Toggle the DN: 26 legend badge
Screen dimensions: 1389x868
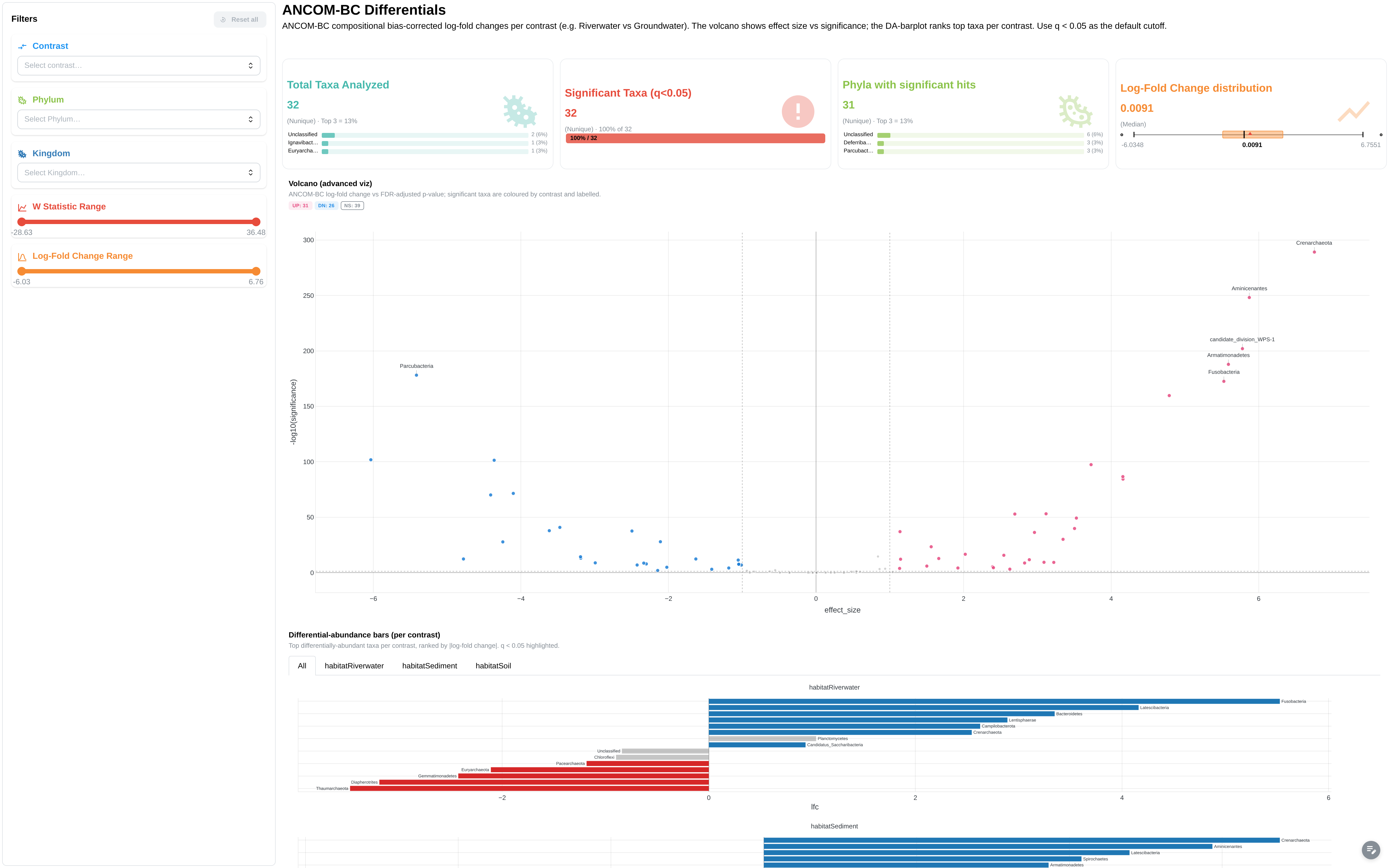tap(326, 206)
